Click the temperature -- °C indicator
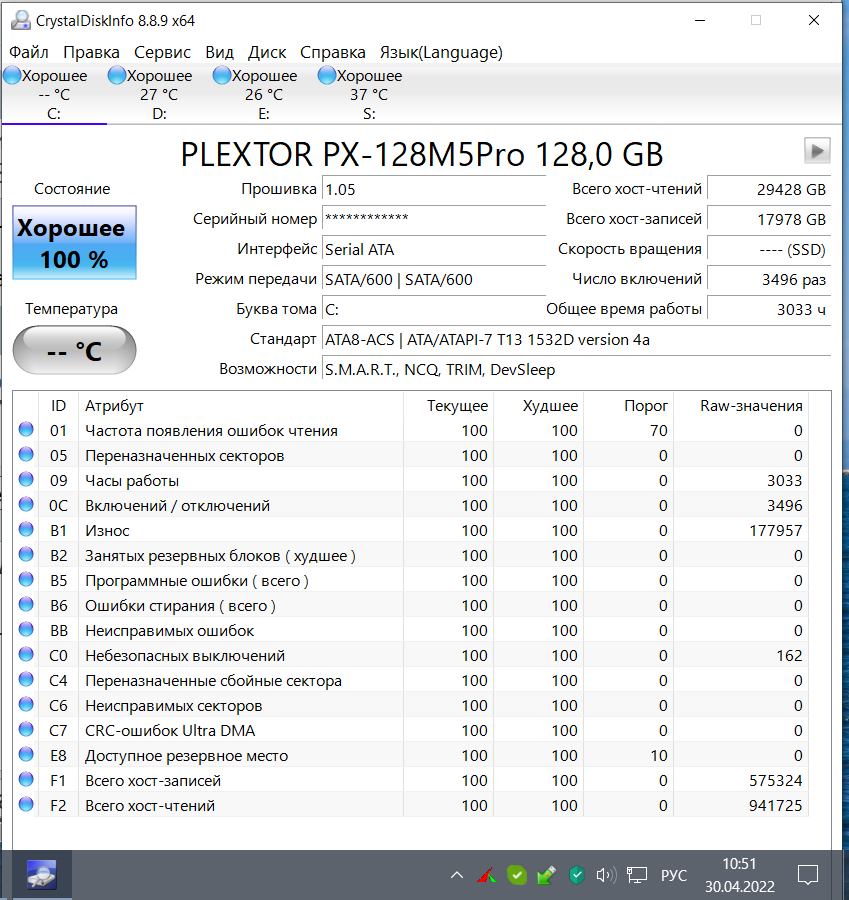The image size is (849, 900). tap(75, 350)
